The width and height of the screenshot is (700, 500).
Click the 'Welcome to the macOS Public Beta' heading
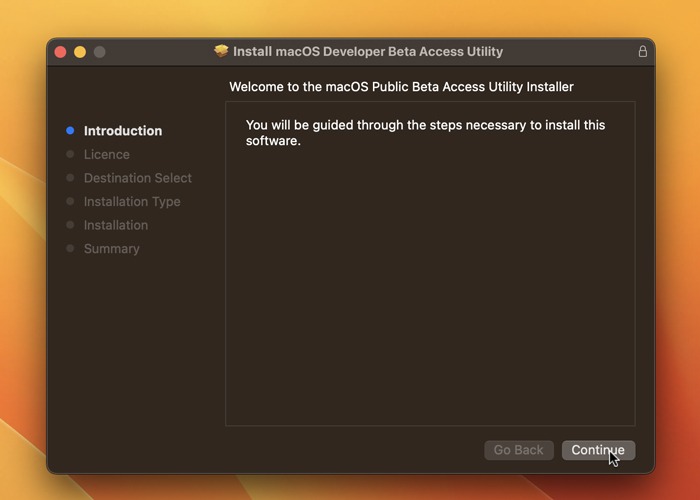click(401, 87)
